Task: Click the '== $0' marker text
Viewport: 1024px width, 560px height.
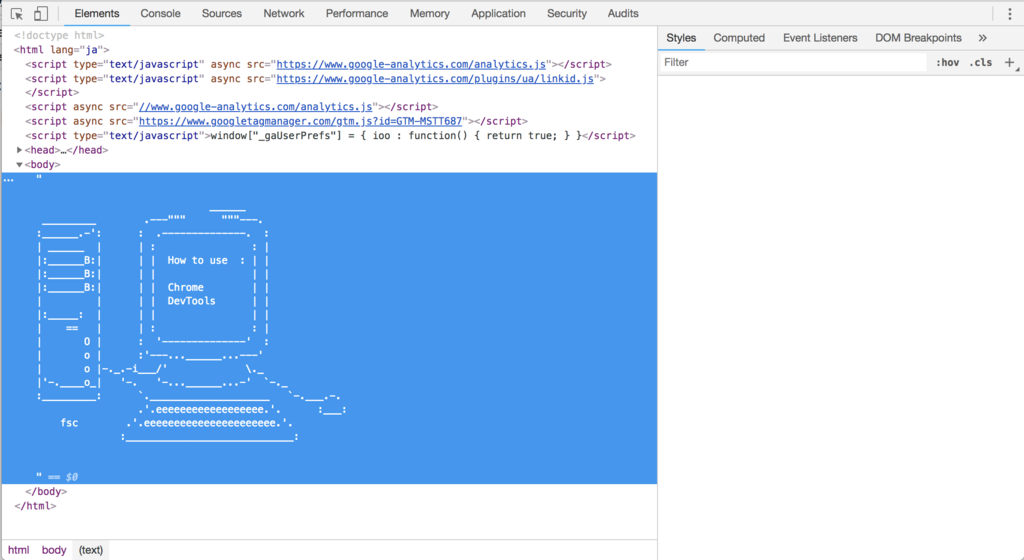Action: point(63,477)
